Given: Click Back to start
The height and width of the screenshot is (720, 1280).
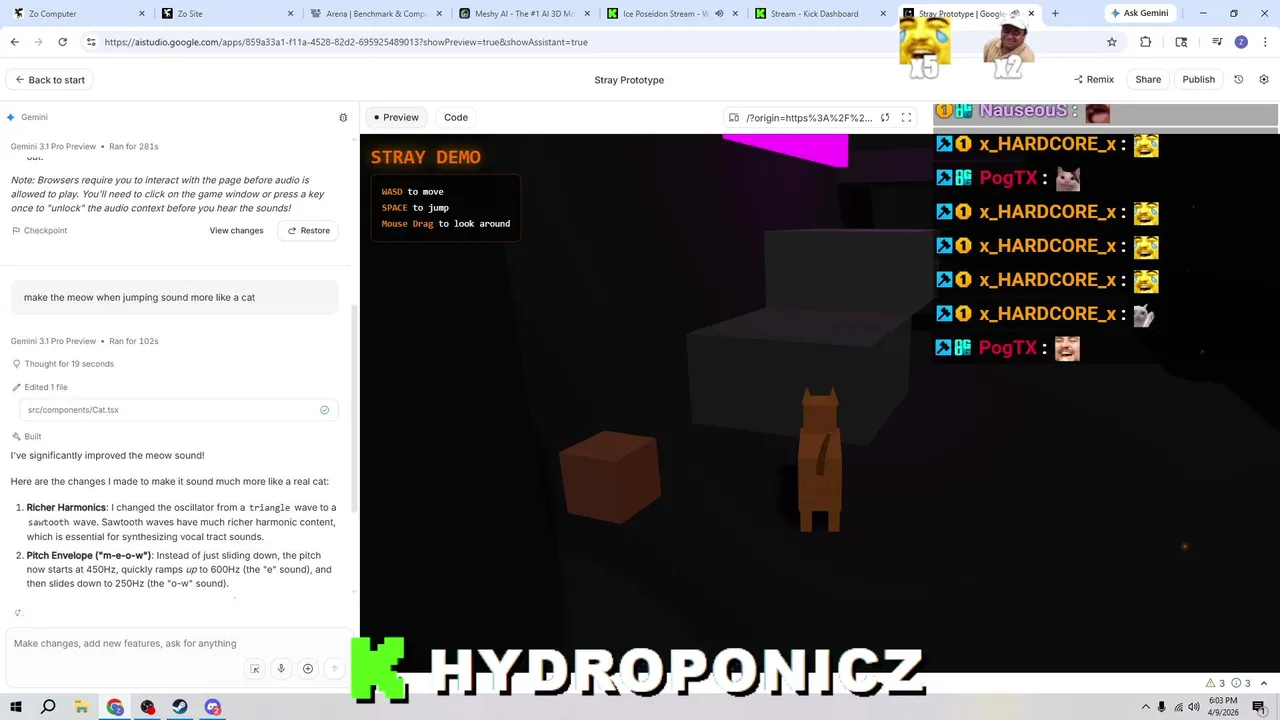Looking at the screenshot, I should [x=50, y=80].
